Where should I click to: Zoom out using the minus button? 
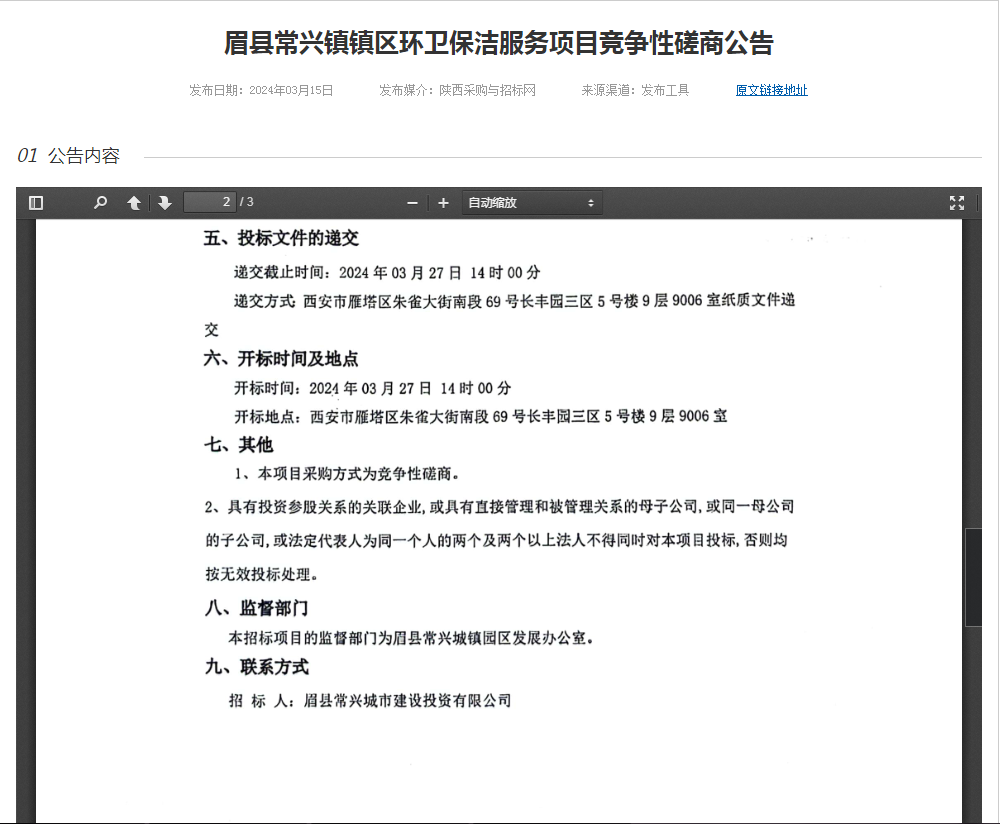coord(412,203)
